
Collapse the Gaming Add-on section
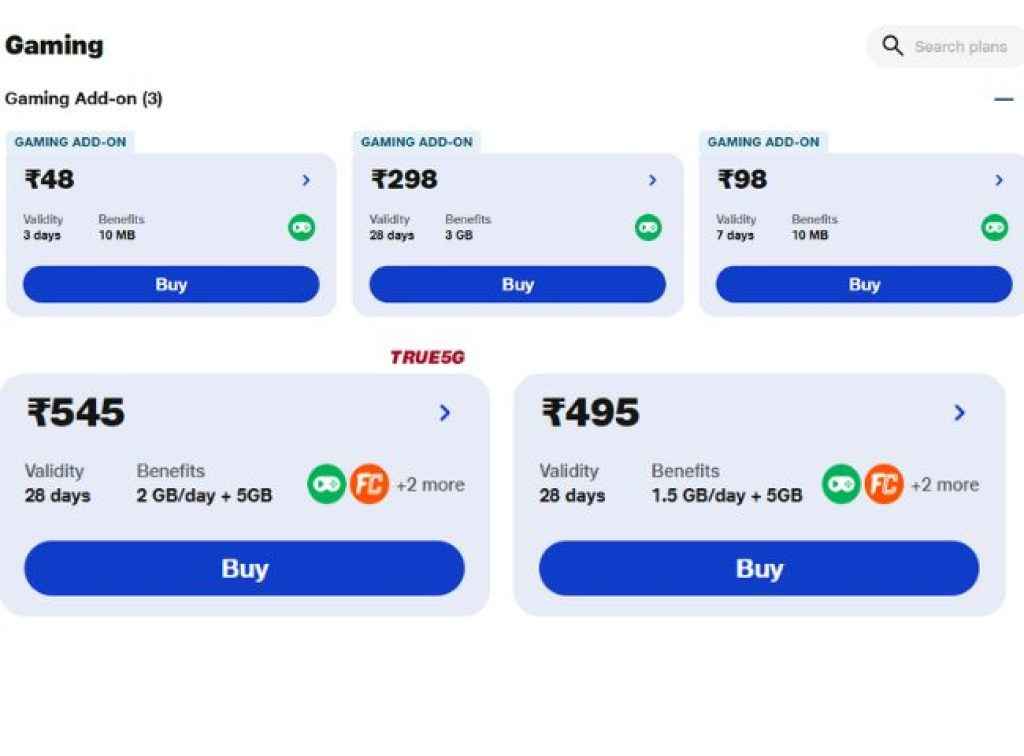tap(1003, 99)
